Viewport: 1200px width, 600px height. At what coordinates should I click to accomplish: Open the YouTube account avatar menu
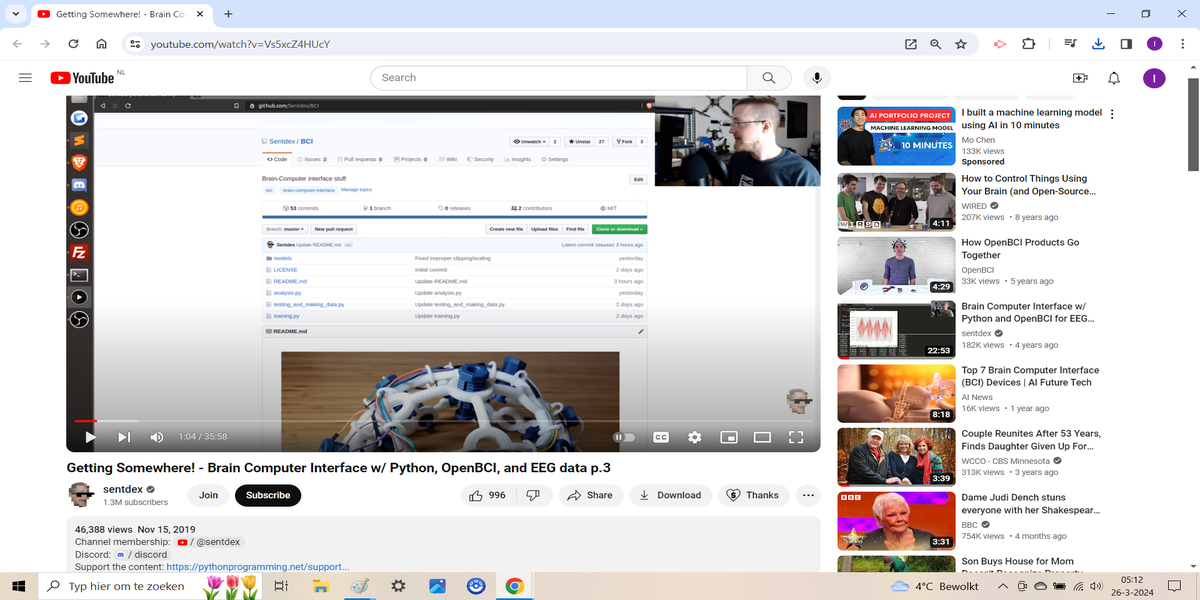1154,78
